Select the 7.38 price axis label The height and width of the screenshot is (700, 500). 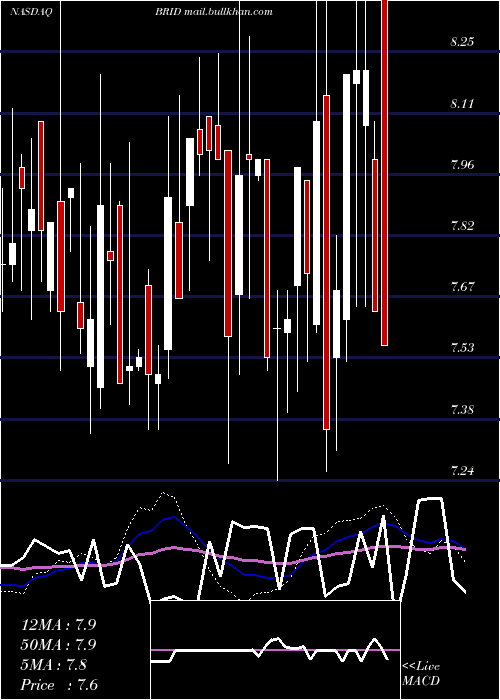[x=462, y=409]
